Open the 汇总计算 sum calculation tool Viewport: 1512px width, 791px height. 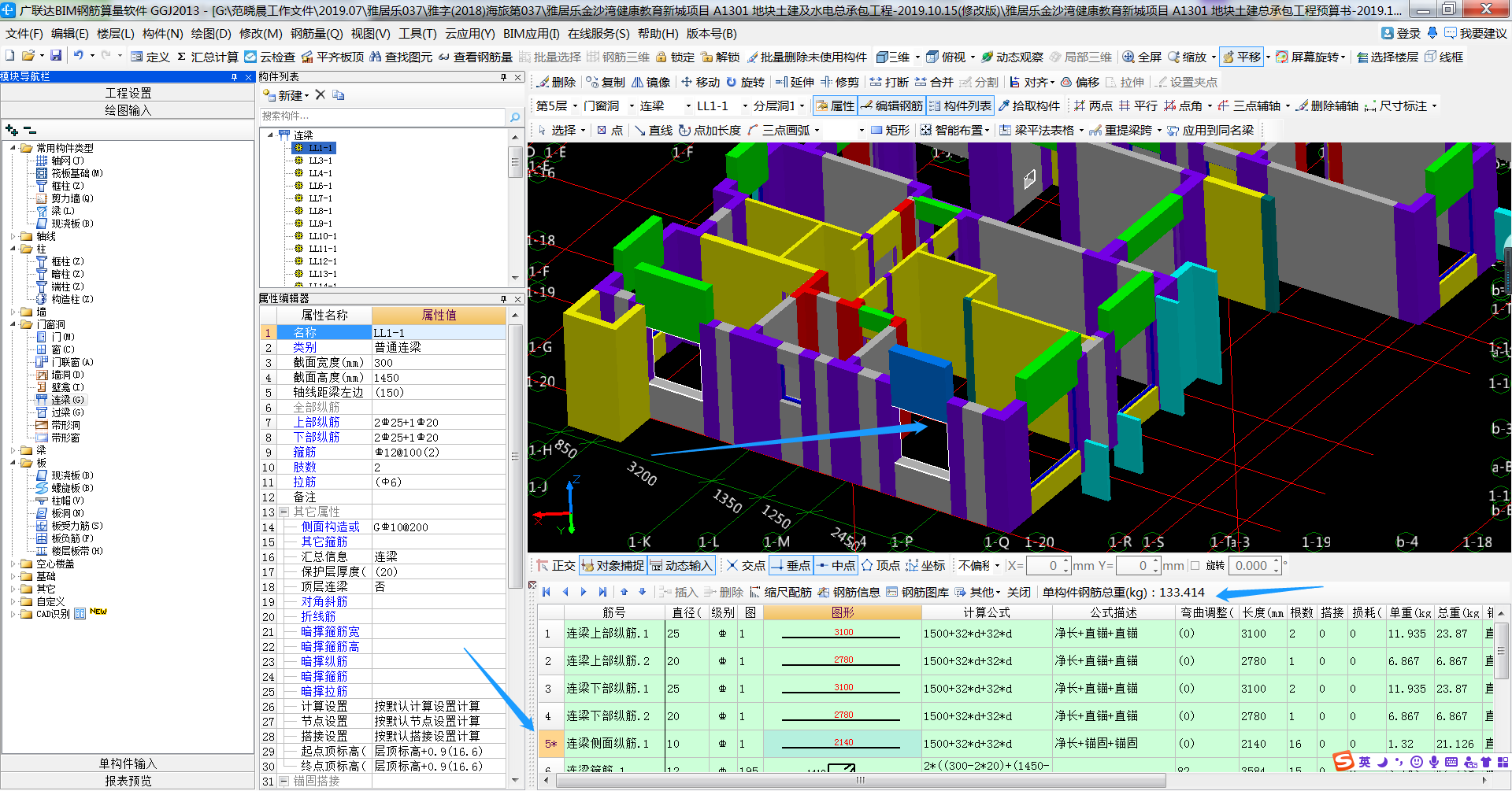point(207,57)
